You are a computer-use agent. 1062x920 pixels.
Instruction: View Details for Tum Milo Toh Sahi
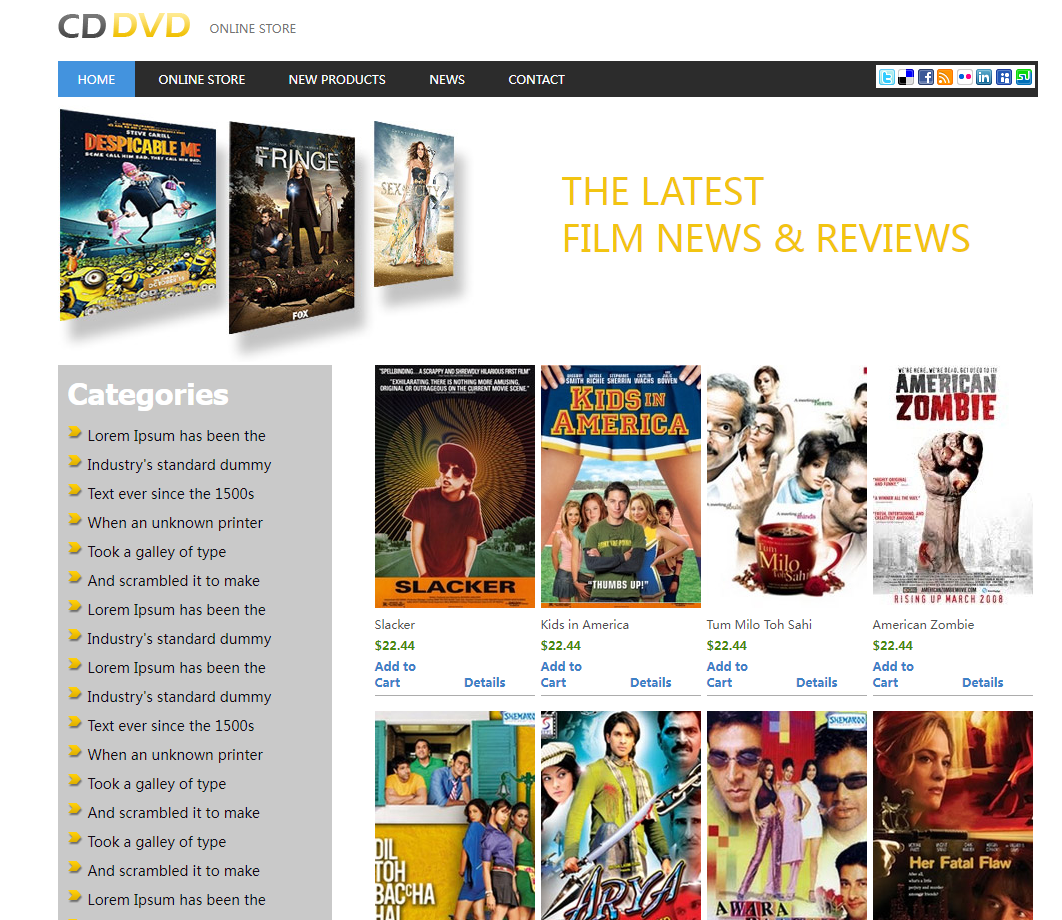click(x=816, y=682)
